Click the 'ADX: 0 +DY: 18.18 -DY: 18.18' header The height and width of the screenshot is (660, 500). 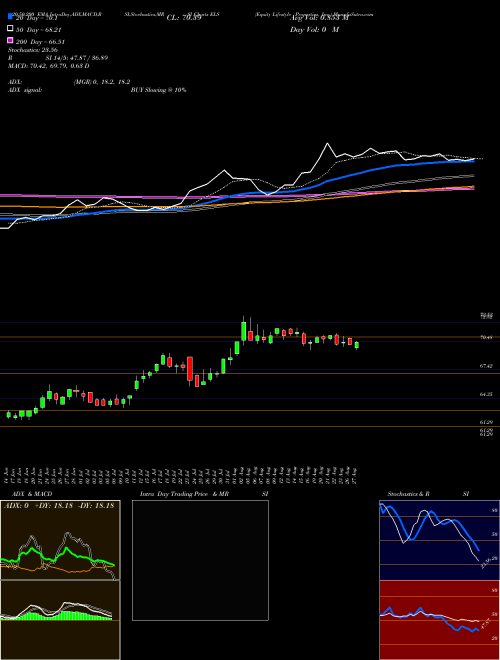click(x=59, y=506)
